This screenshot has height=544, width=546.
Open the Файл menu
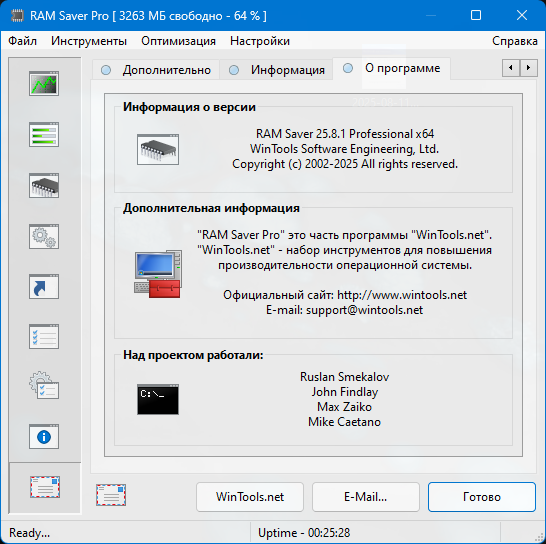pyautogui.click(x=22, y=41)
